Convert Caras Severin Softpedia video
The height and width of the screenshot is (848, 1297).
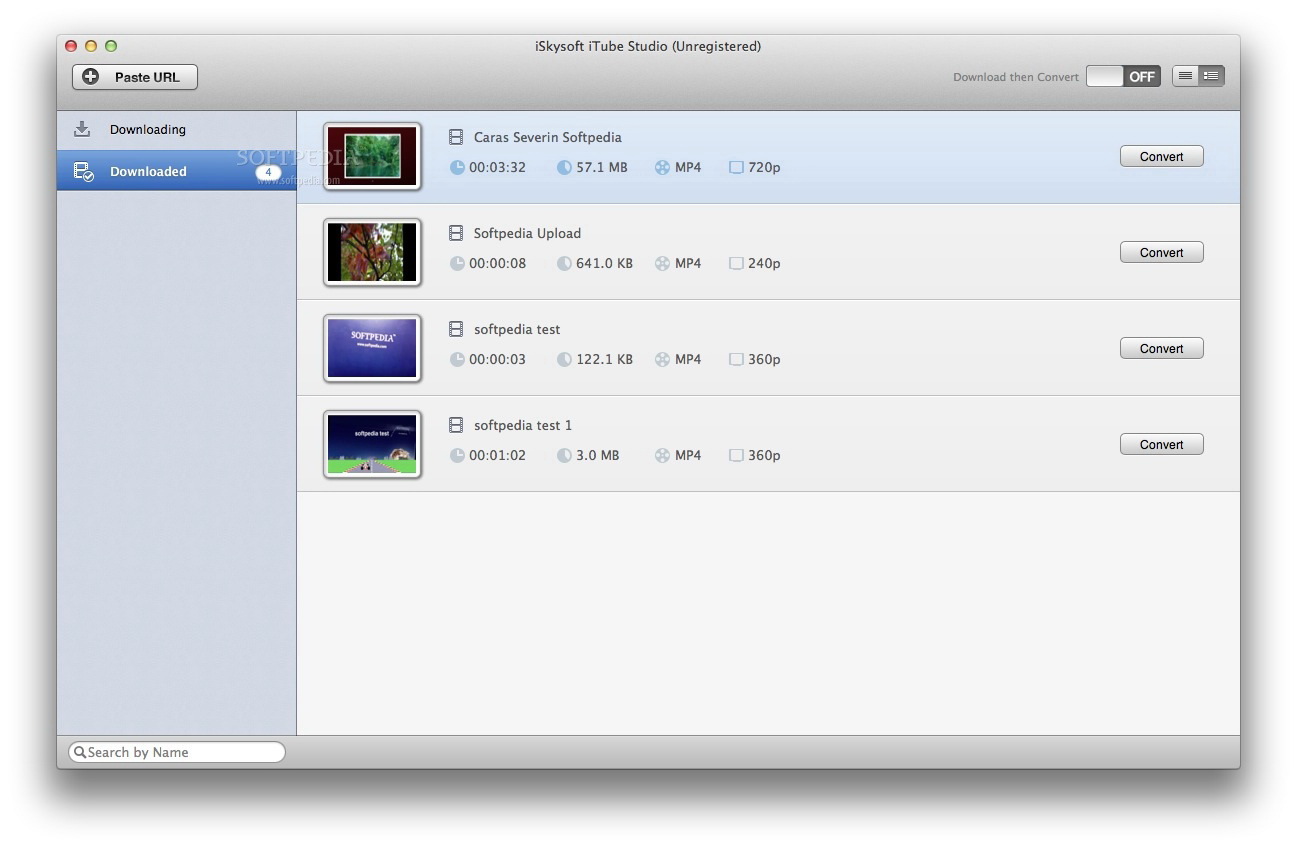(x=1161, y=157)
